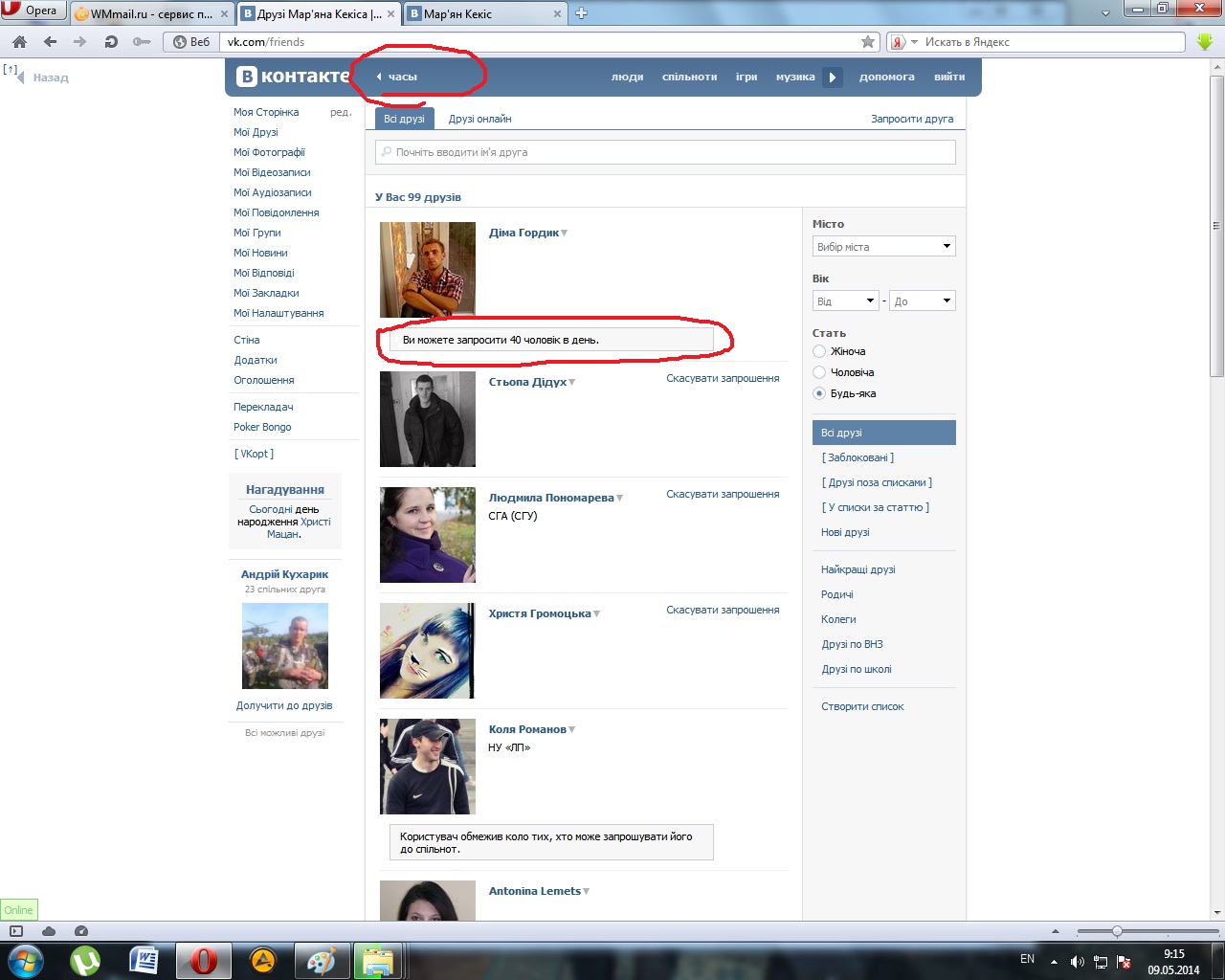The width and height of the screenshot is (1225, 980).
Task: Reload the page with the refresh icon
Action: click(111, 42)
